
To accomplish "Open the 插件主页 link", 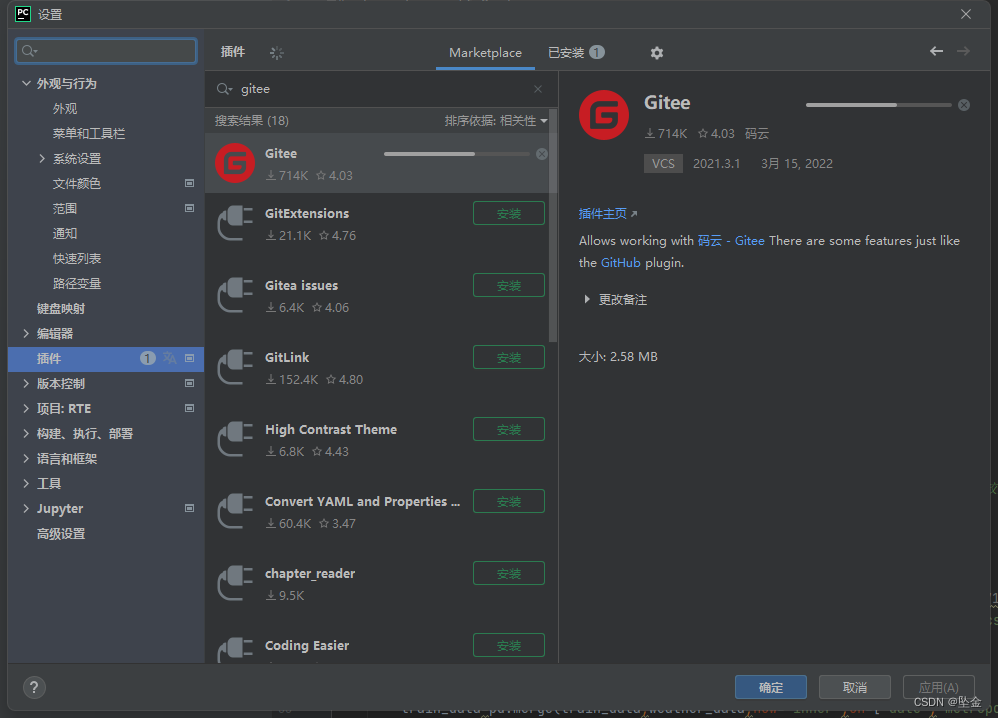I will pos(605,214).
